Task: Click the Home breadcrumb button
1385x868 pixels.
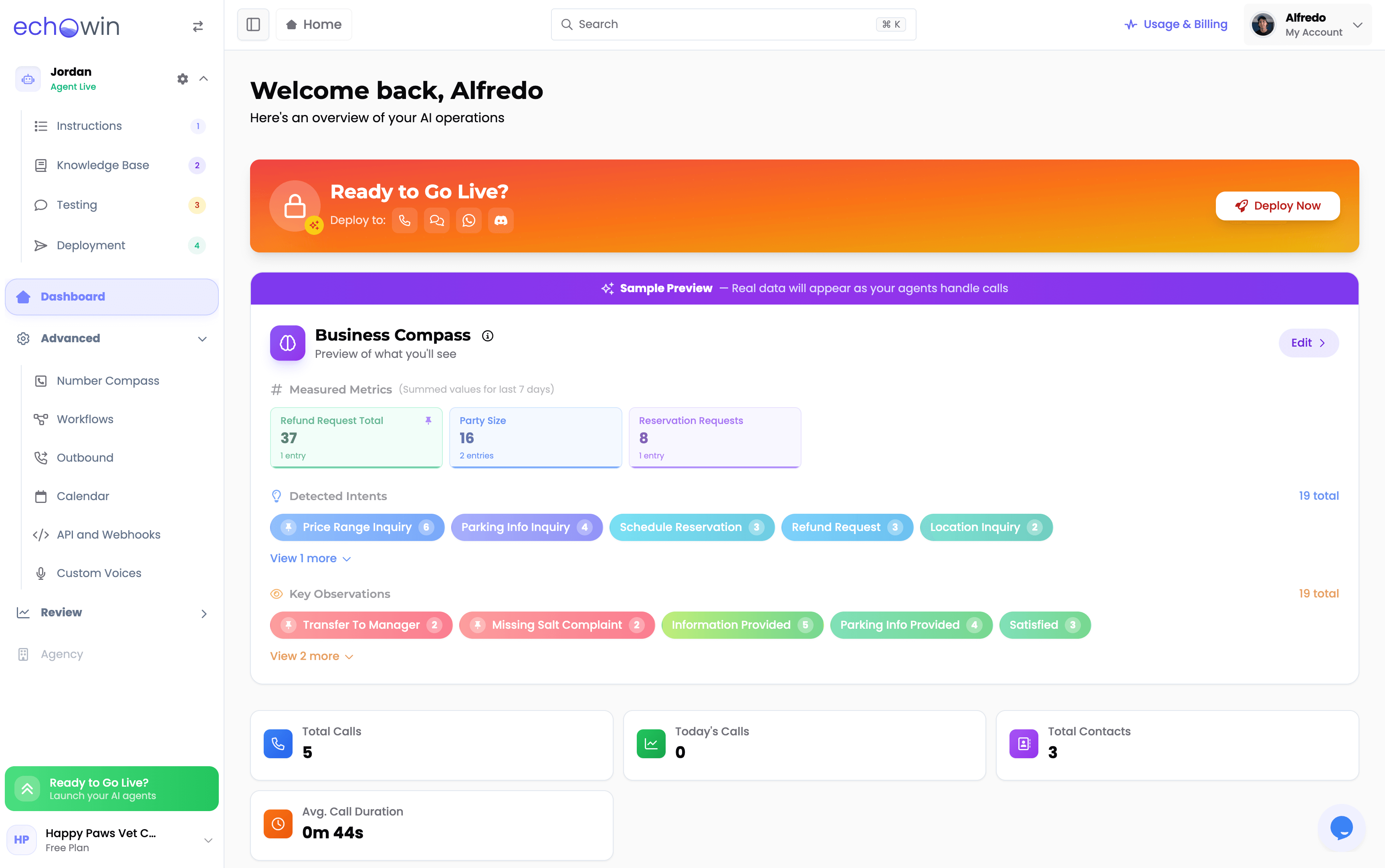Action: click(x=314, y=24)
